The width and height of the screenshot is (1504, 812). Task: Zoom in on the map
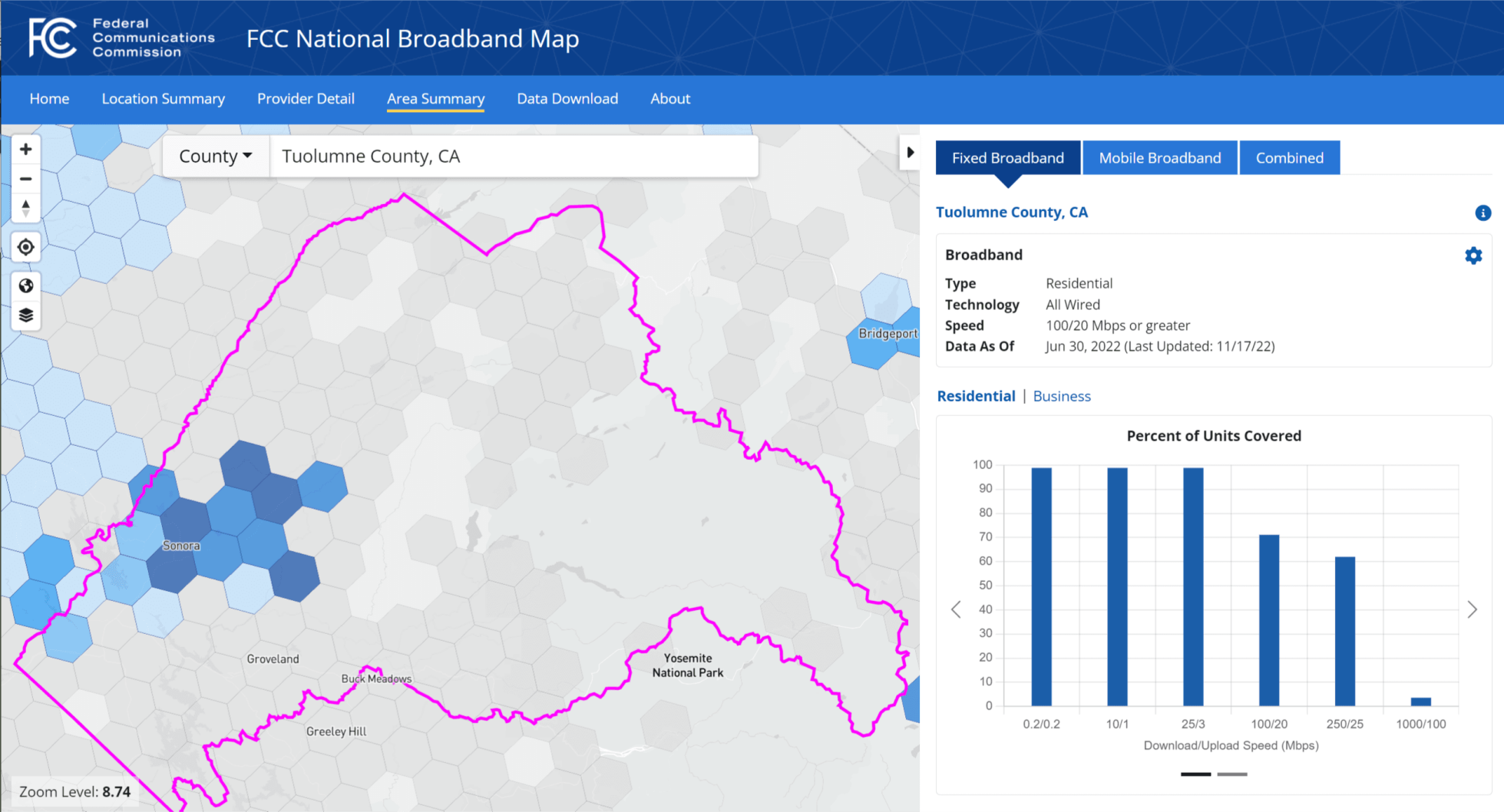click(25, 149)
